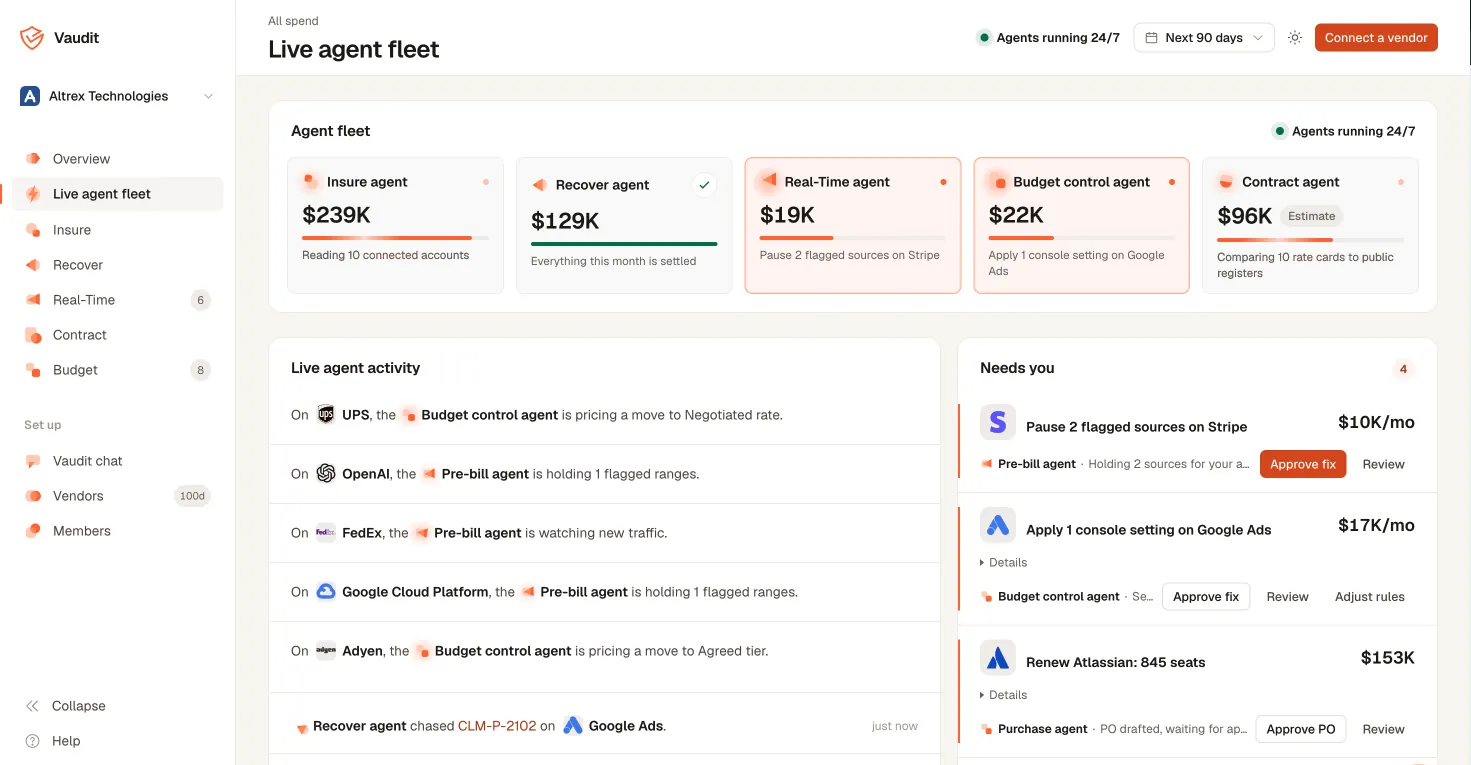Click Adjust rules on the Google Ads item
Viewport: 1471px width, 765px height.
[x=1369, y=597]
